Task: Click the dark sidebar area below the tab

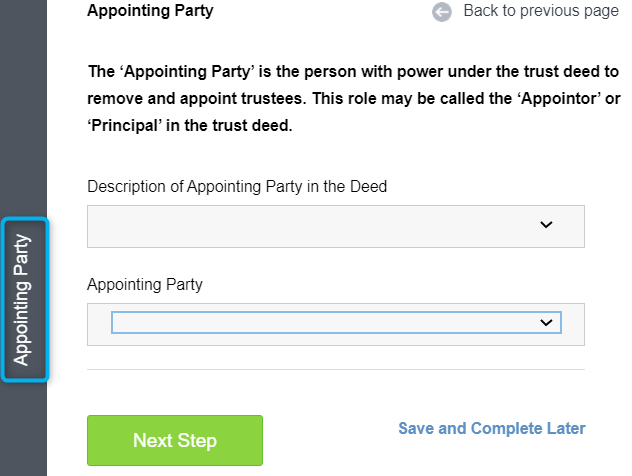Action: coord(23,429)
